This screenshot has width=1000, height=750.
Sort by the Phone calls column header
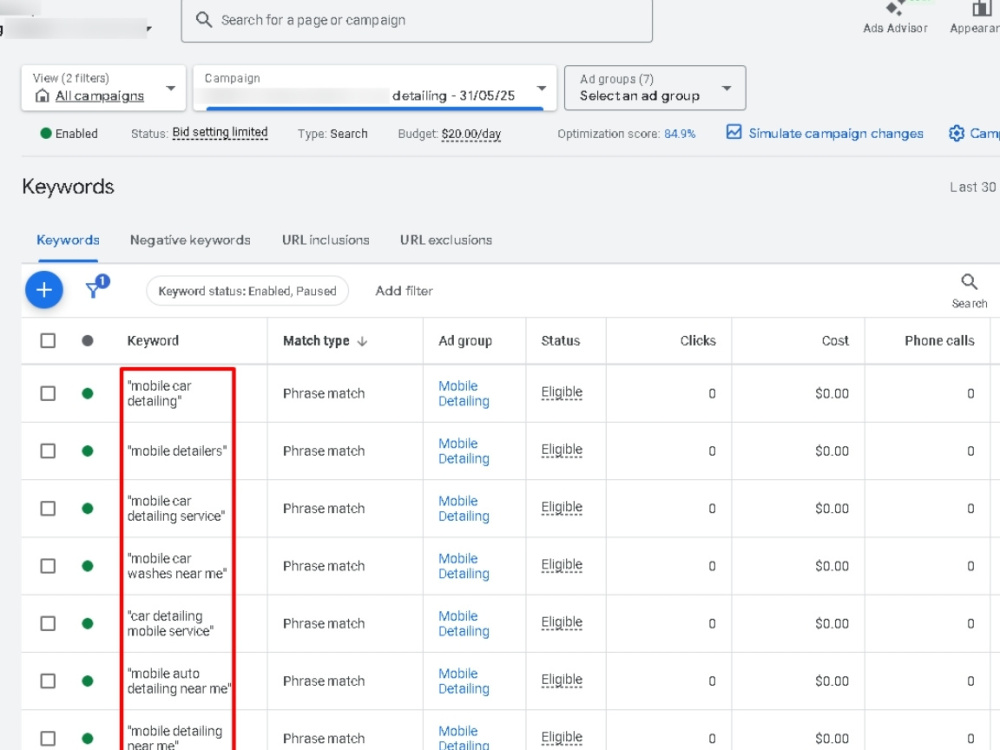point(939,341)
